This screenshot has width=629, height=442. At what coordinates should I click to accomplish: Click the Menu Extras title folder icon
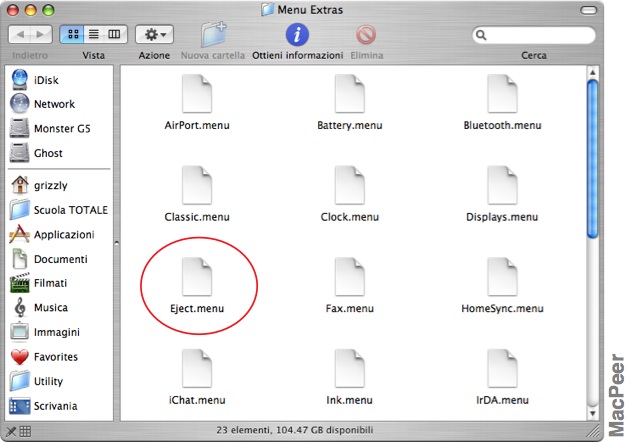pos(268,9)
